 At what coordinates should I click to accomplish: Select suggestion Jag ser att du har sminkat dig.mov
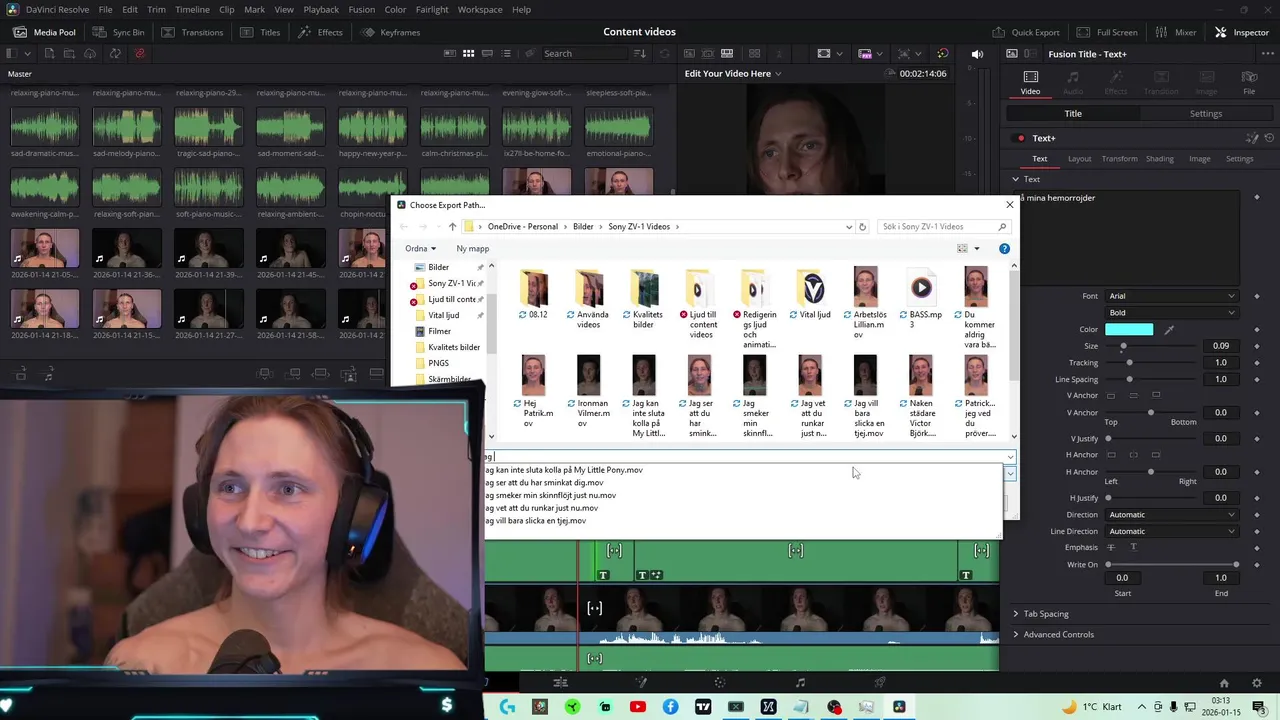point(544,483)
